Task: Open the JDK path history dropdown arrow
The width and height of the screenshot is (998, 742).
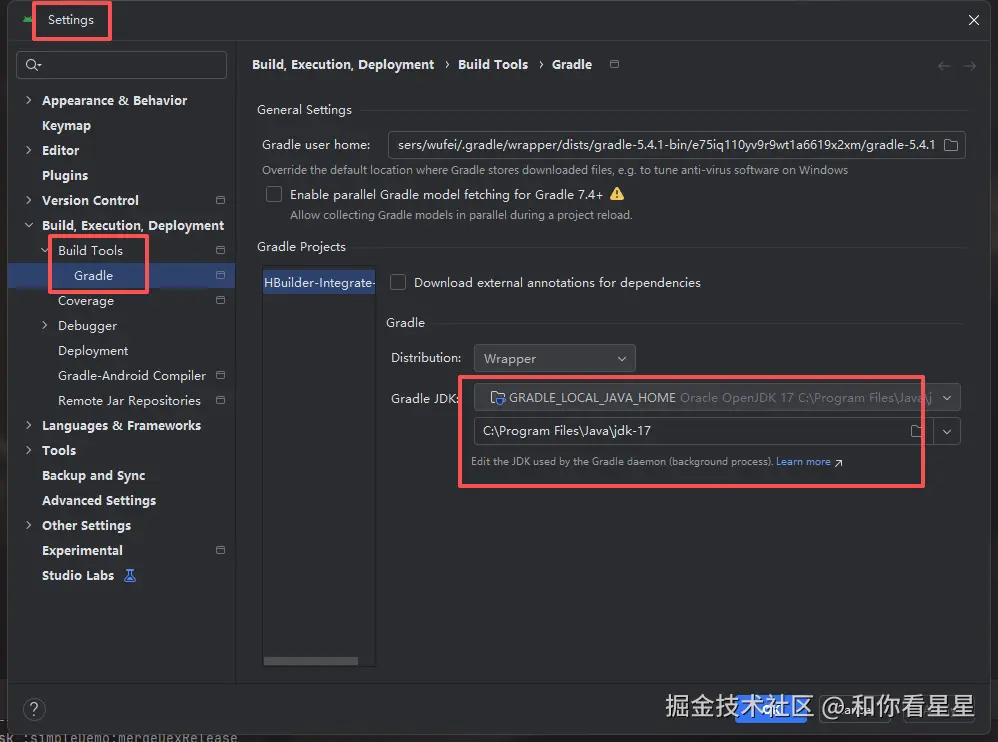Action: click(947, 431)
